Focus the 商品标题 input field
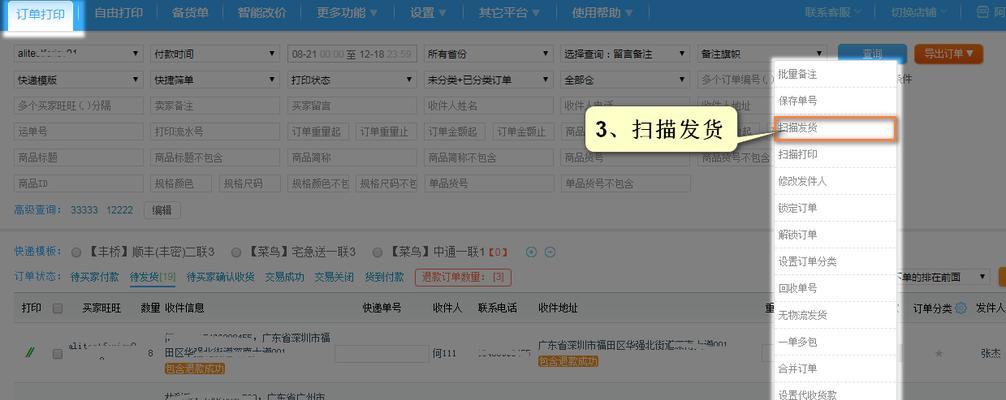The image size is (1006, 400). coord(78,157)
